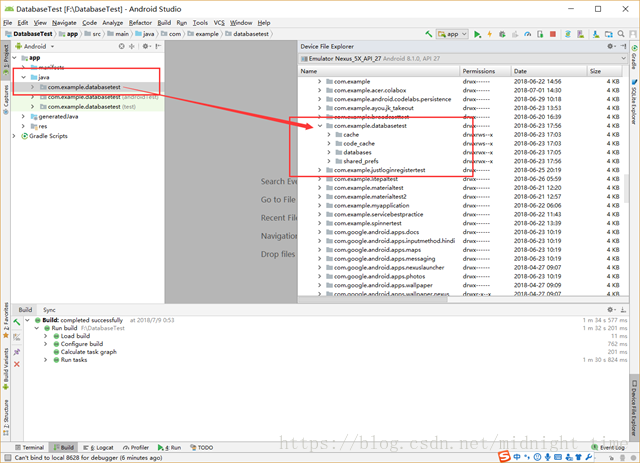Expand the Gradle Scripts node
Screen dimensions: 640x463
point(14,136)
